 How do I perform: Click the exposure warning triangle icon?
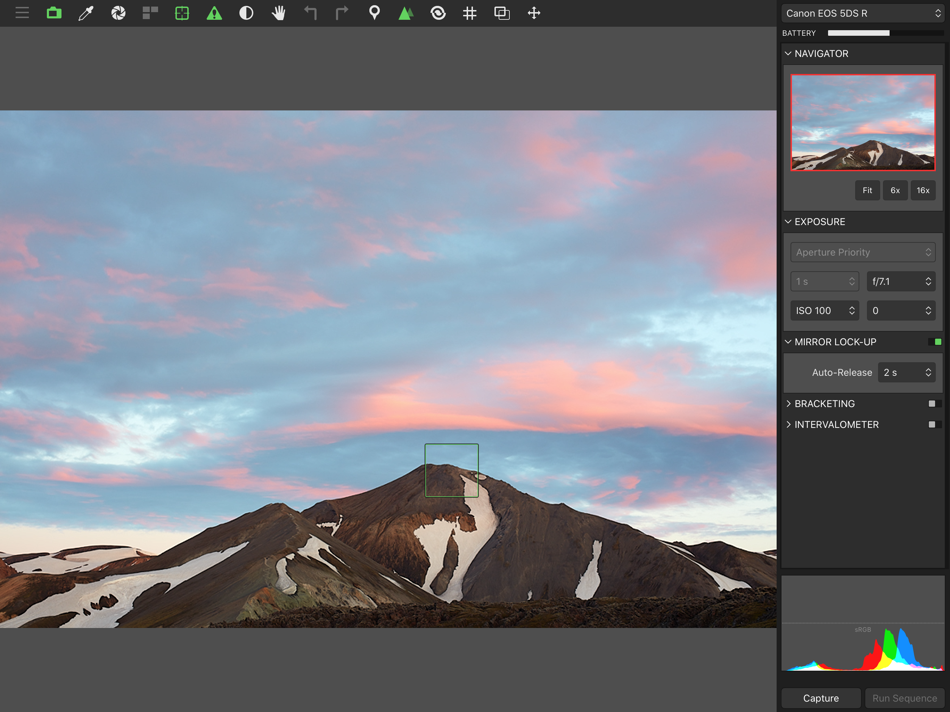point(214,13)
